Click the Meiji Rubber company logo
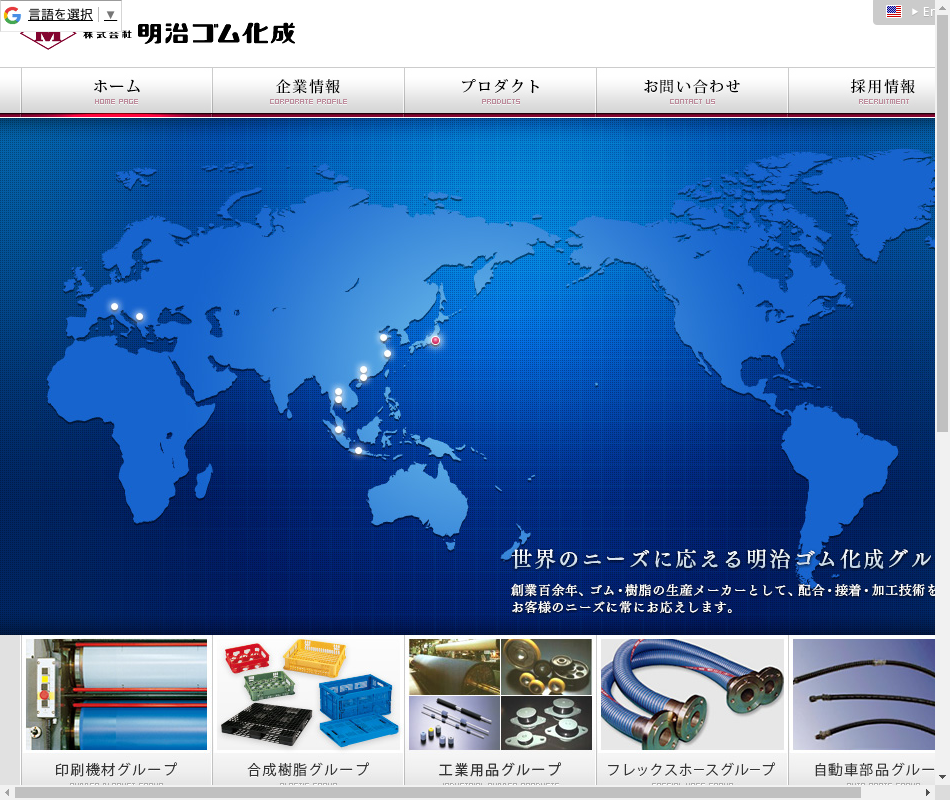This screenshot has height=800, width=950. [158, 35]
